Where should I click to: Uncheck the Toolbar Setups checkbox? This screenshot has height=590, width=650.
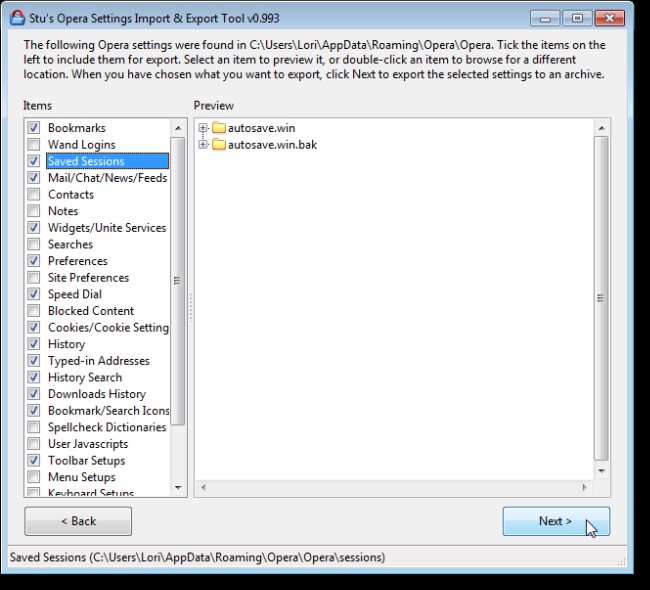point(34,460)
